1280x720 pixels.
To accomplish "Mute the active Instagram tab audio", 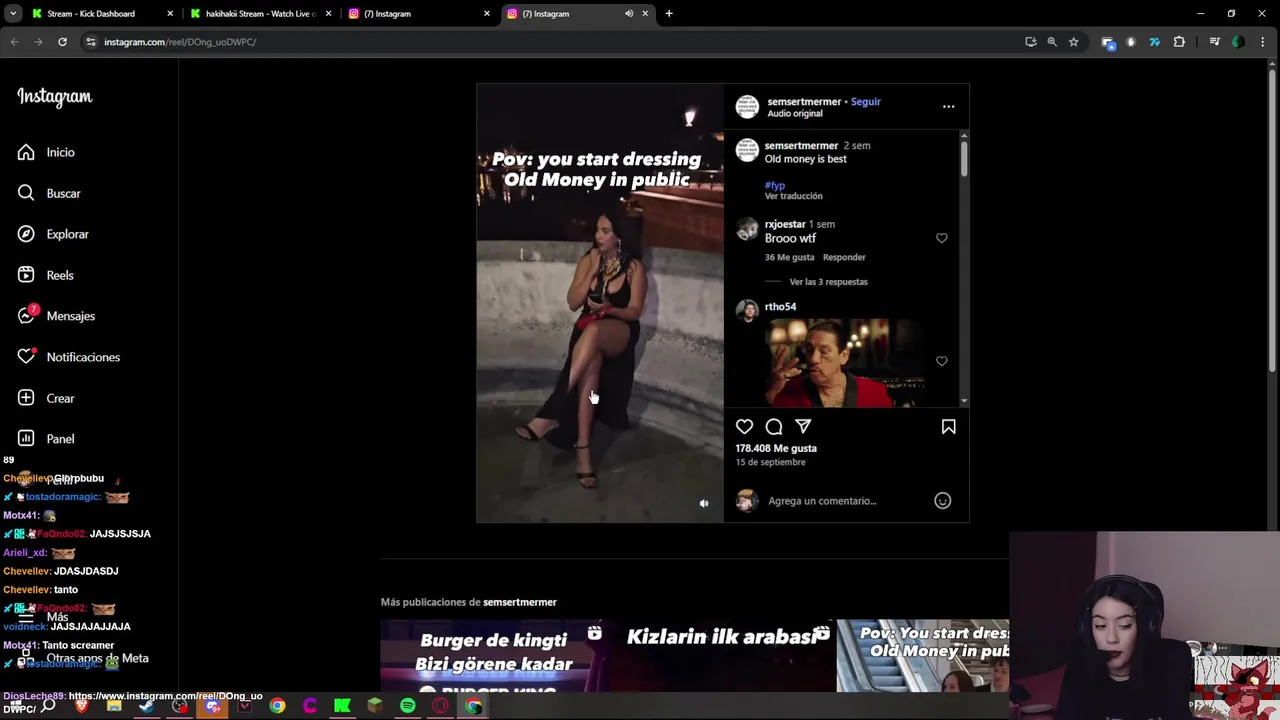I will click(x=629, y=14).
